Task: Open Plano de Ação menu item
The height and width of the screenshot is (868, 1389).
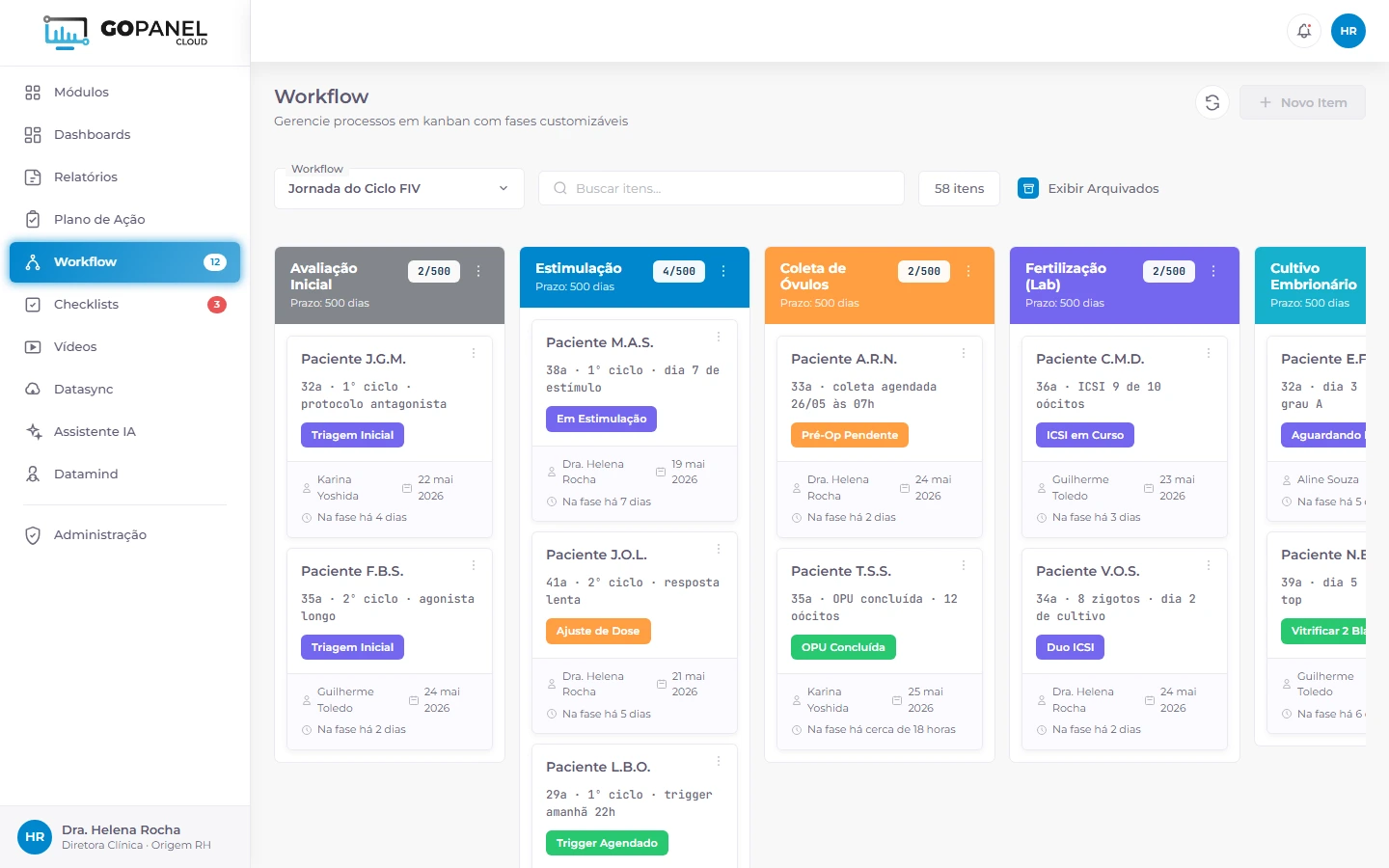Action: [124, 220]
